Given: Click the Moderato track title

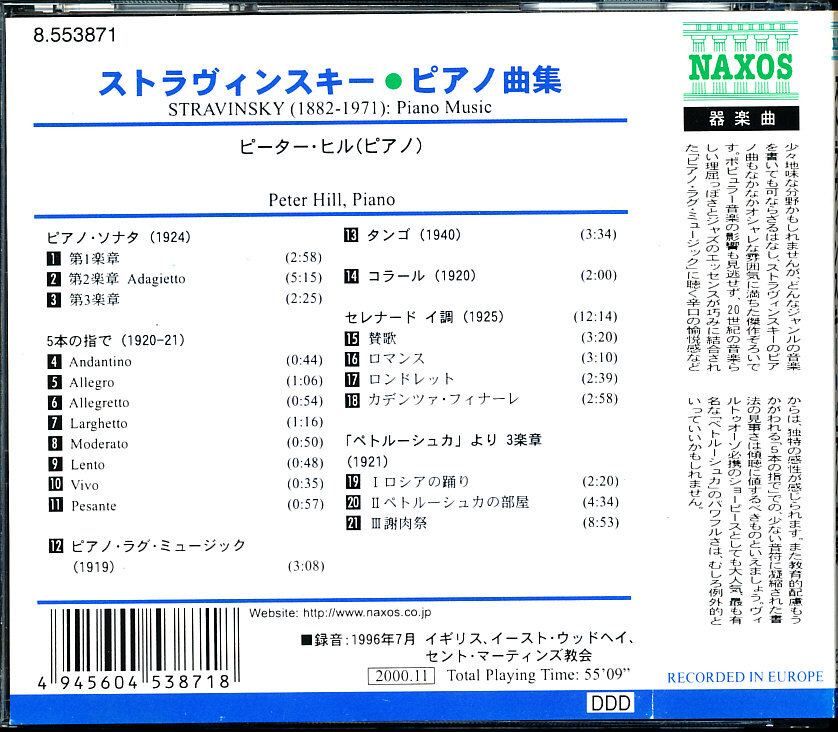Looking at the screenshot, I should coord(99,444).
